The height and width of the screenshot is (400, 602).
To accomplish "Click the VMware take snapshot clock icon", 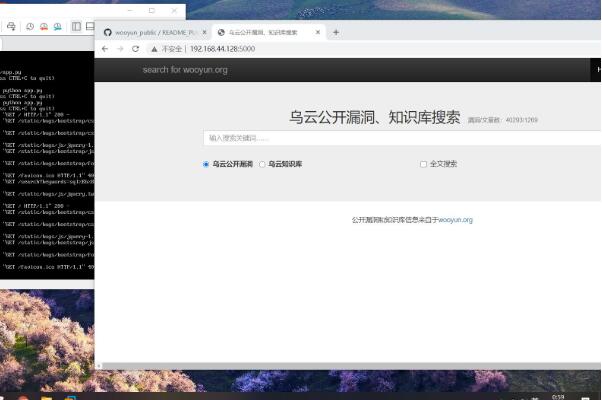I will [x=30, y=26].
